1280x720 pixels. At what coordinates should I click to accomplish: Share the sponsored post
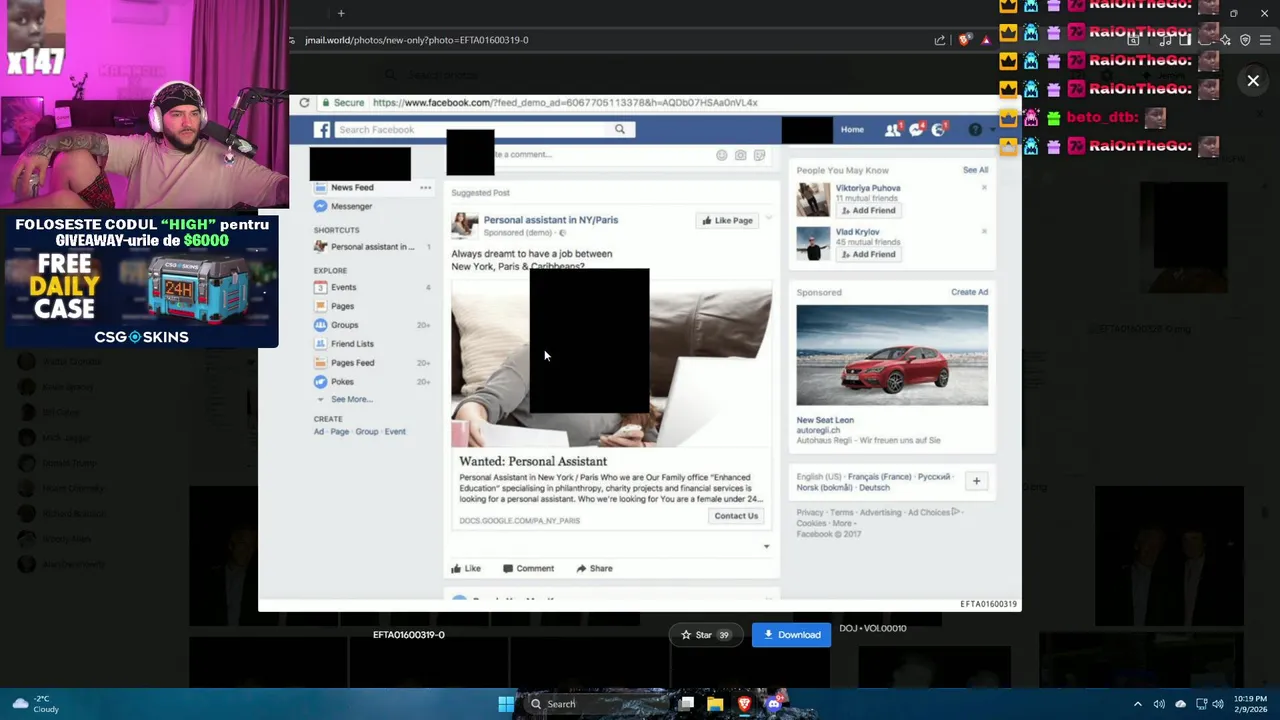pos(594,569)
